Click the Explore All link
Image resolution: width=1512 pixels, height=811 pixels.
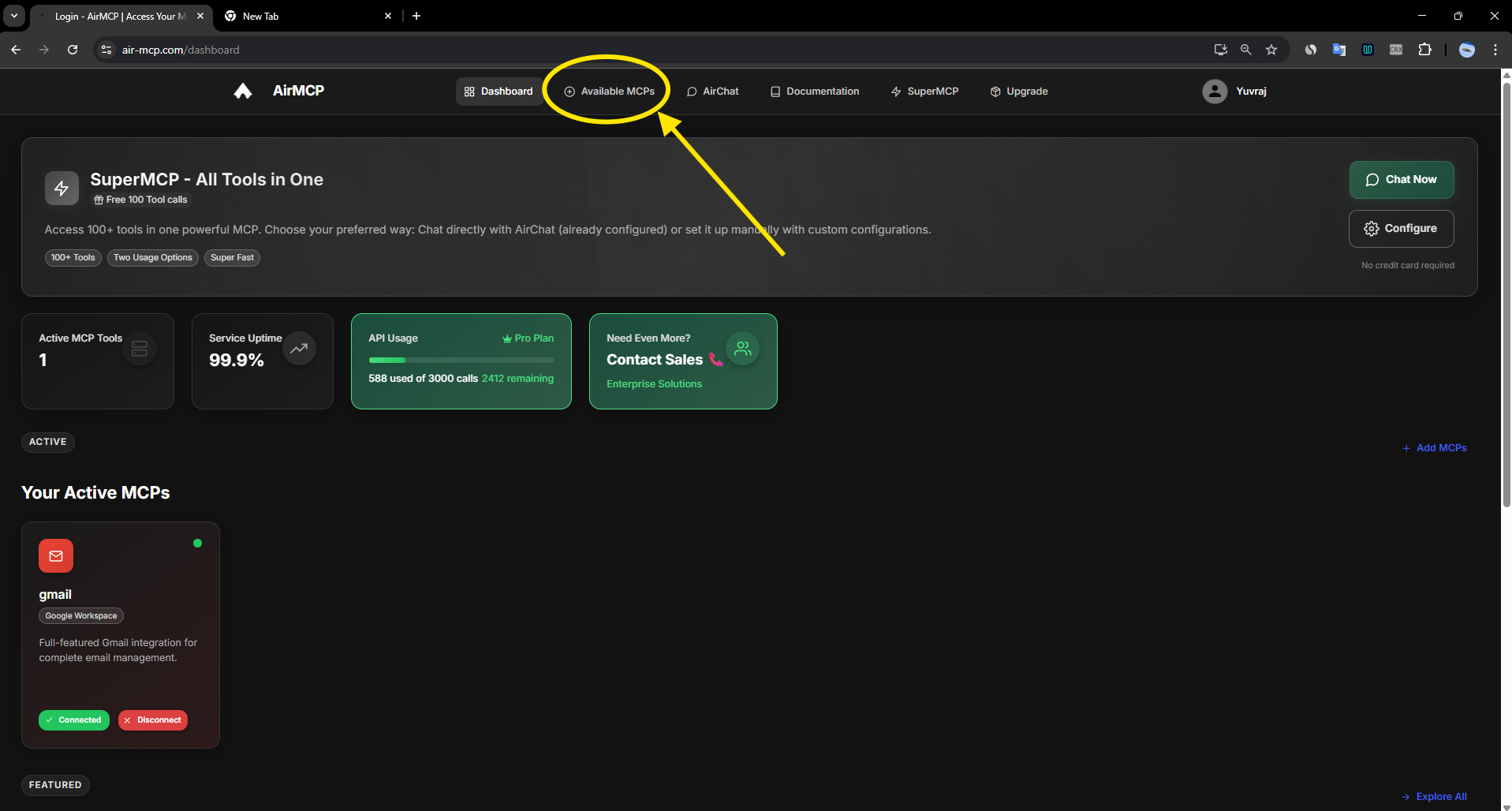pos(1435,797)
